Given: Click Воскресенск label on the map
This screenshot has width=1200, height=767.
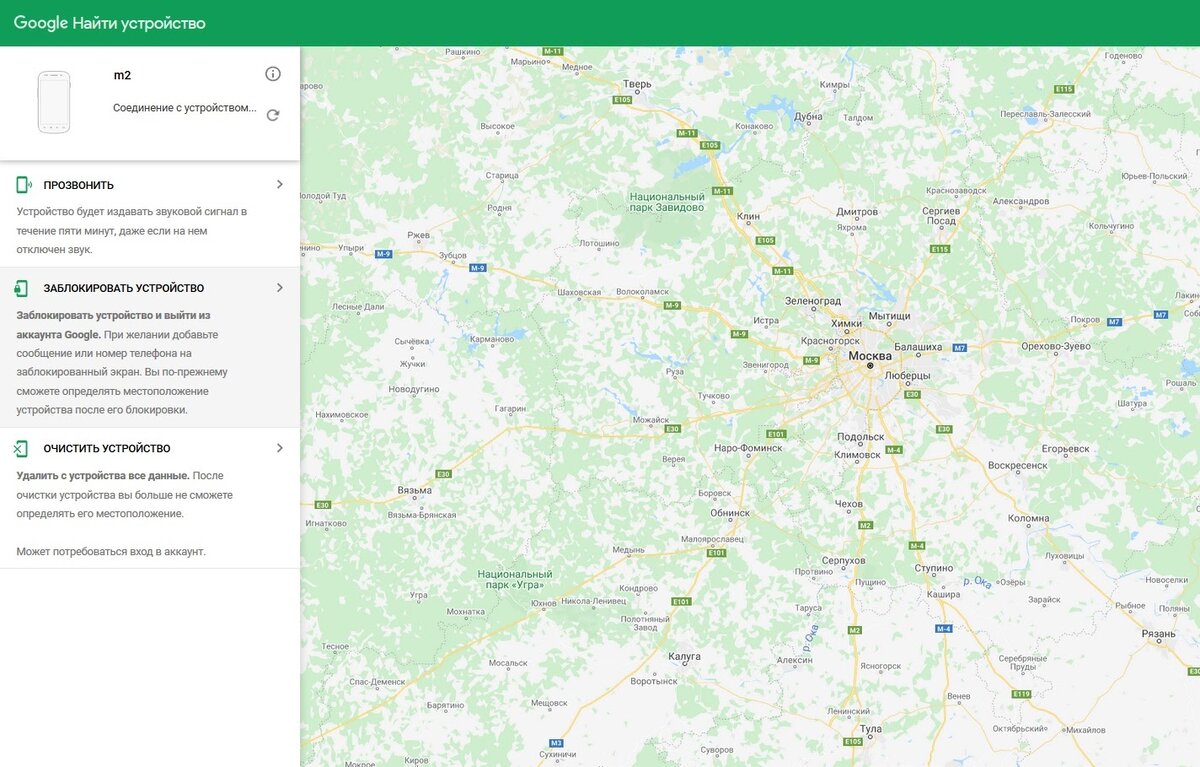Looking at the screenshot, I should 1018,465.
